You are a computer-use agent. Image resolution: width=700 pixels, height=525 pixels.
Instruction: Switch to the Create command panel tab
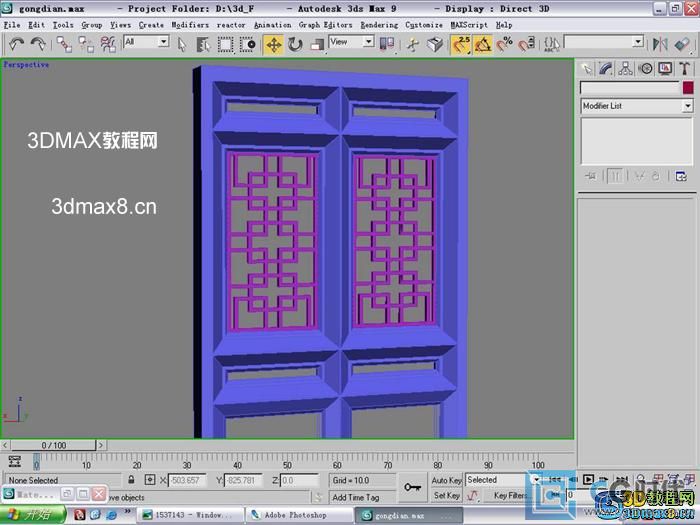click(586, 69)
